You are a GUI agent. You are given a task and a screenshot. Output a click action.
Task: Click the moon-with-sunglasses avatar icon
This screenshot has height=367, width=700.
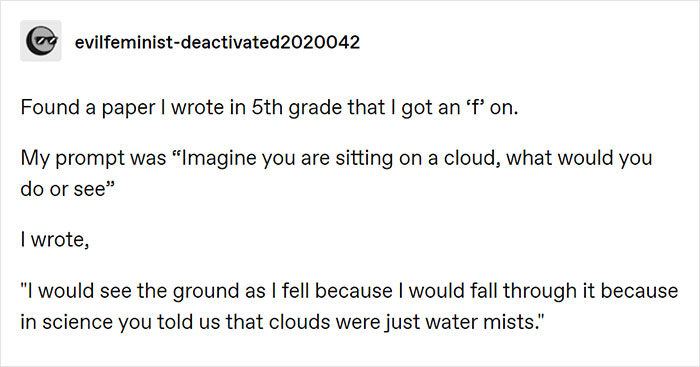point(41,41)
